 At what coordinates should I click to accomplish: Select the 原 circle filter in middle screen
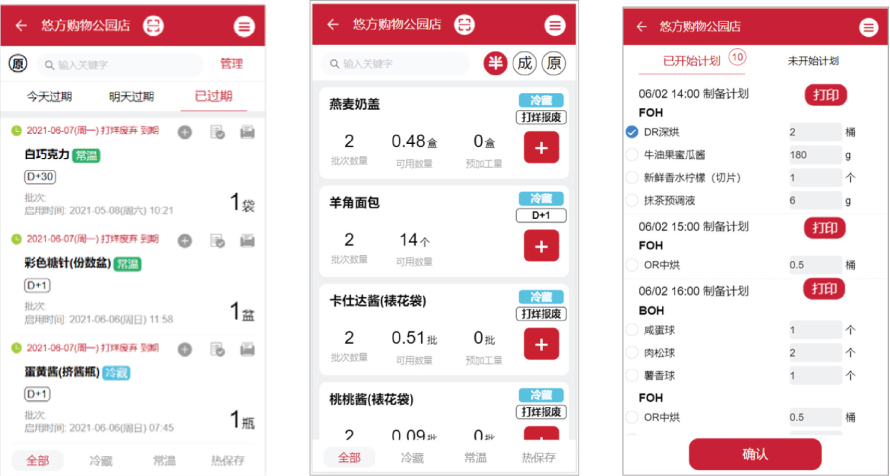pos(554,63)
